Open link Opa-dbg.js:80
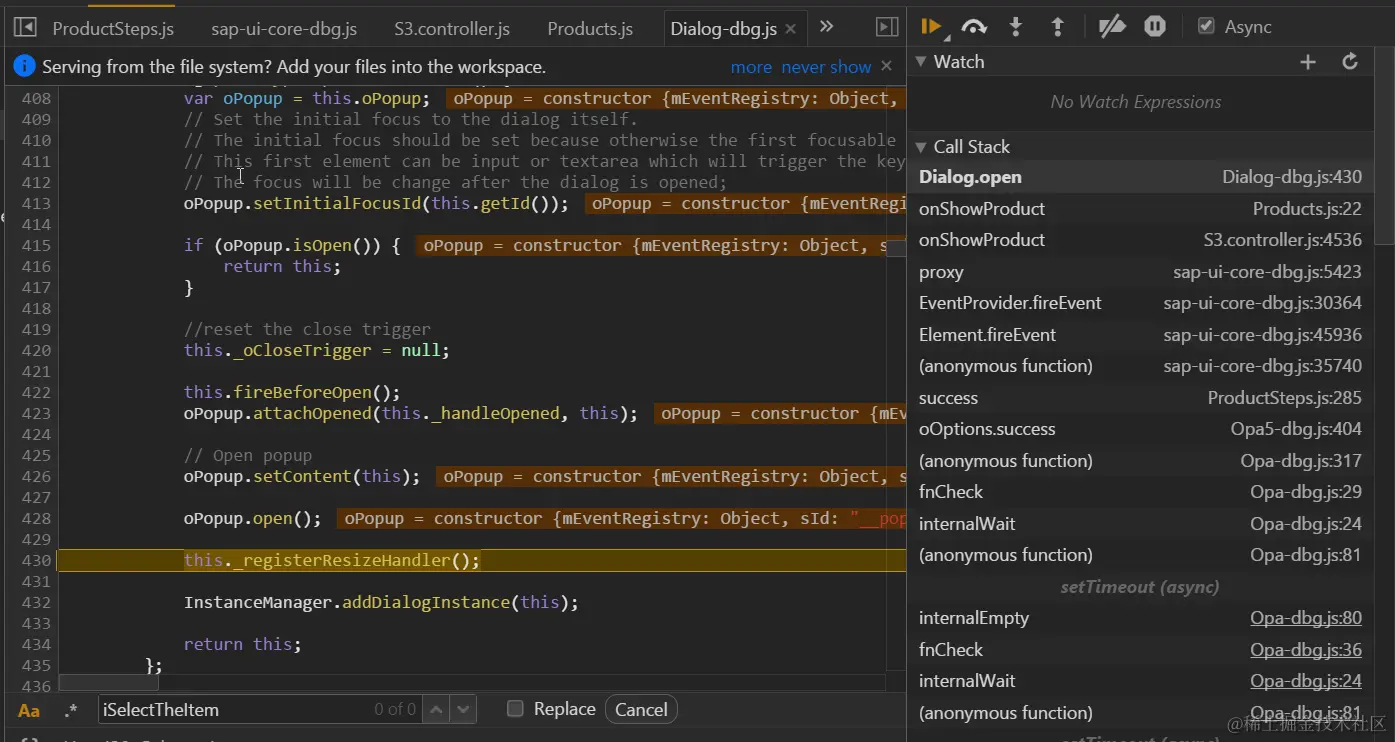This screenshot has height=742, width=1395. tap(1305, 618)
